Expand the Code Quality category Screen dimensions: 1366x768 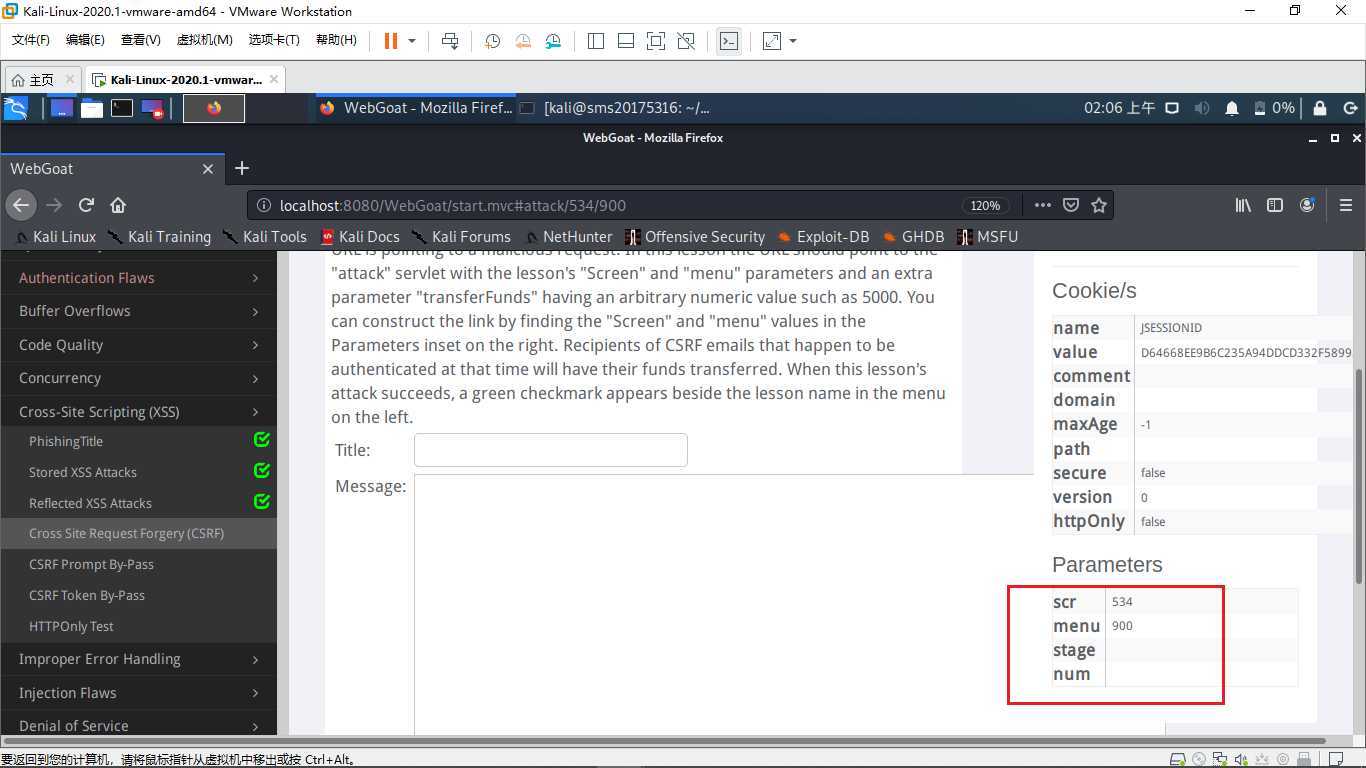[138, 345]
